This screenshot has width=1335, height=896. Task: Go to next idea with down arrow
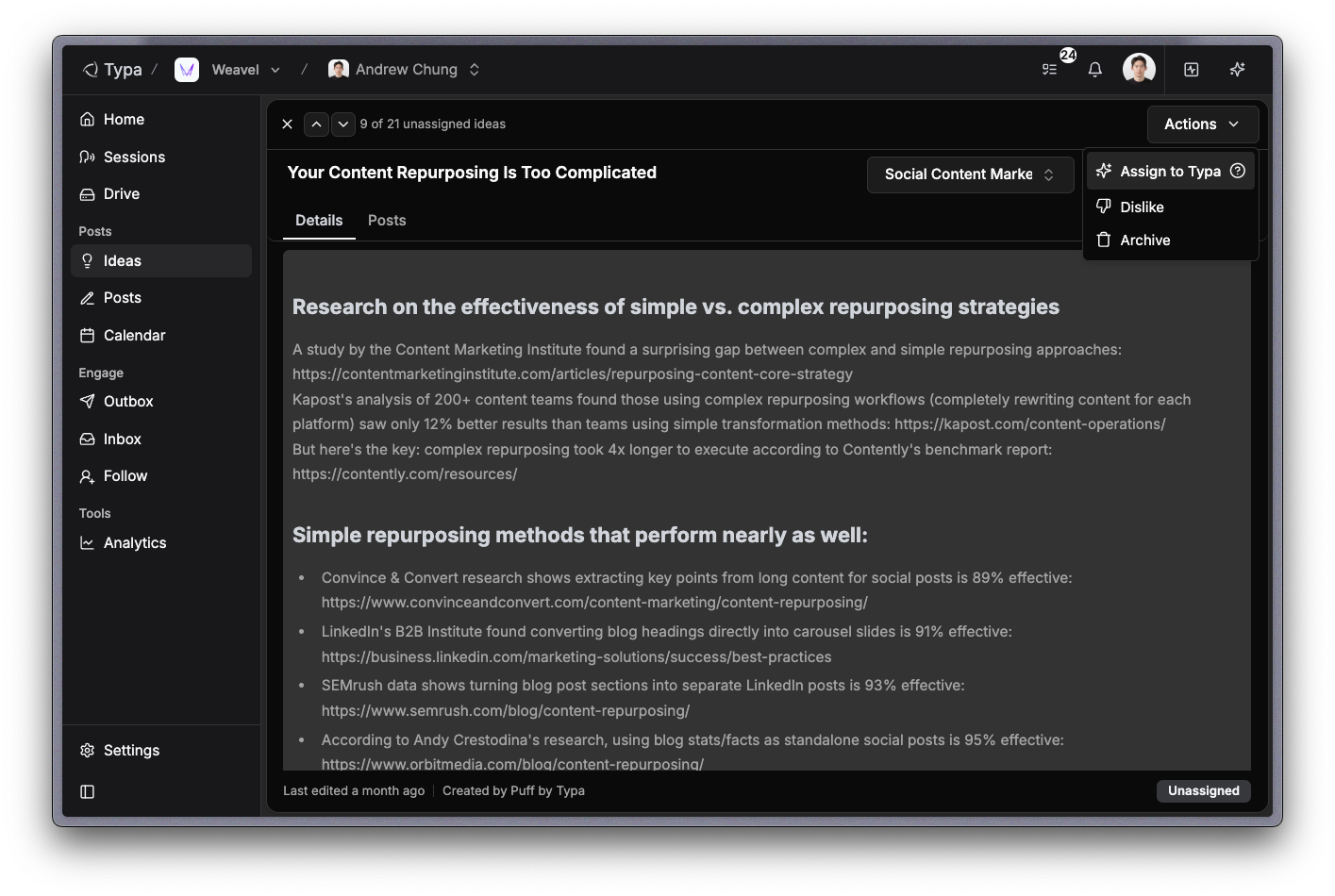coord(343,124)
